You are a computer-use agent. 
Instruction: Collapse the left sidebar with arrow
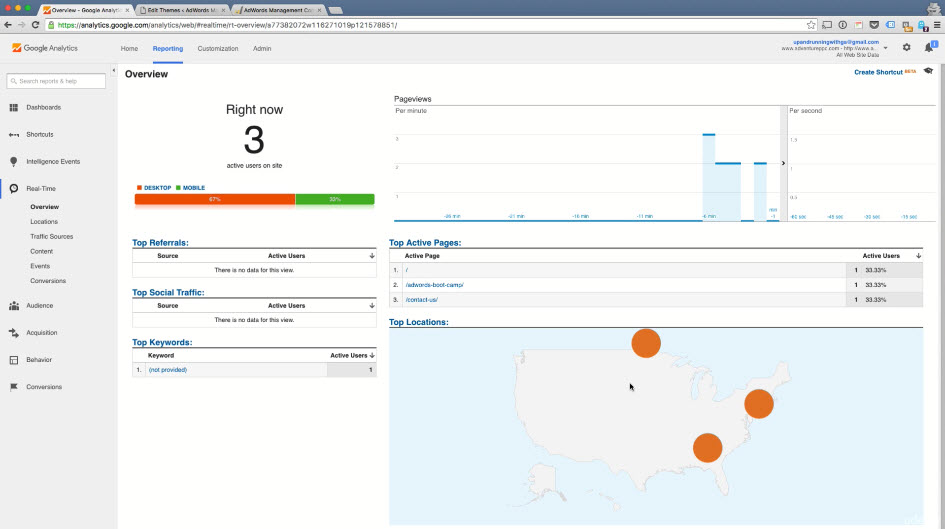coord(113,71)
